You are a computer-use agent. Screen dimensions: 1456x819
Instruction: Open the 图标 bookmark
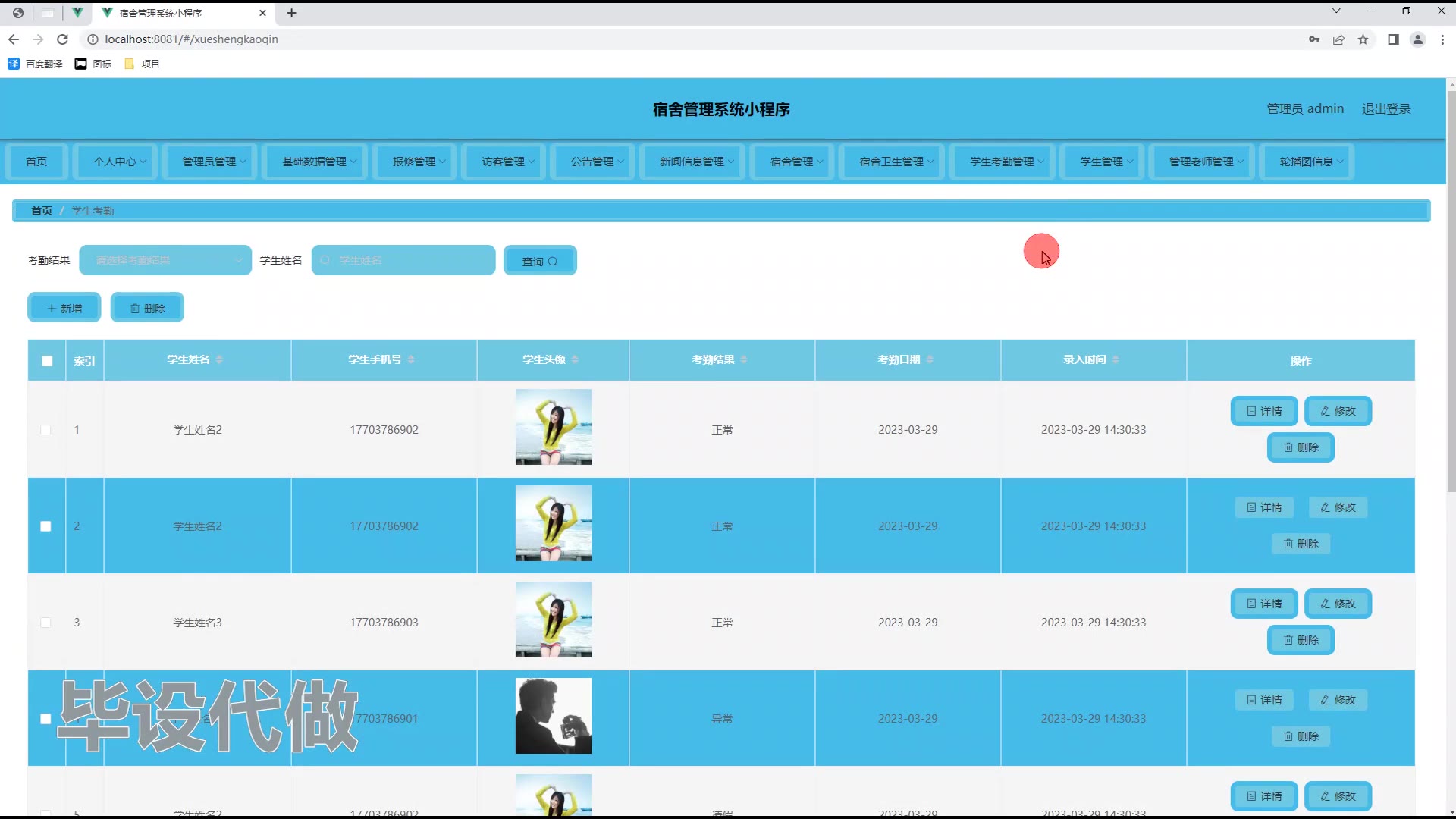tap(93, 64)
